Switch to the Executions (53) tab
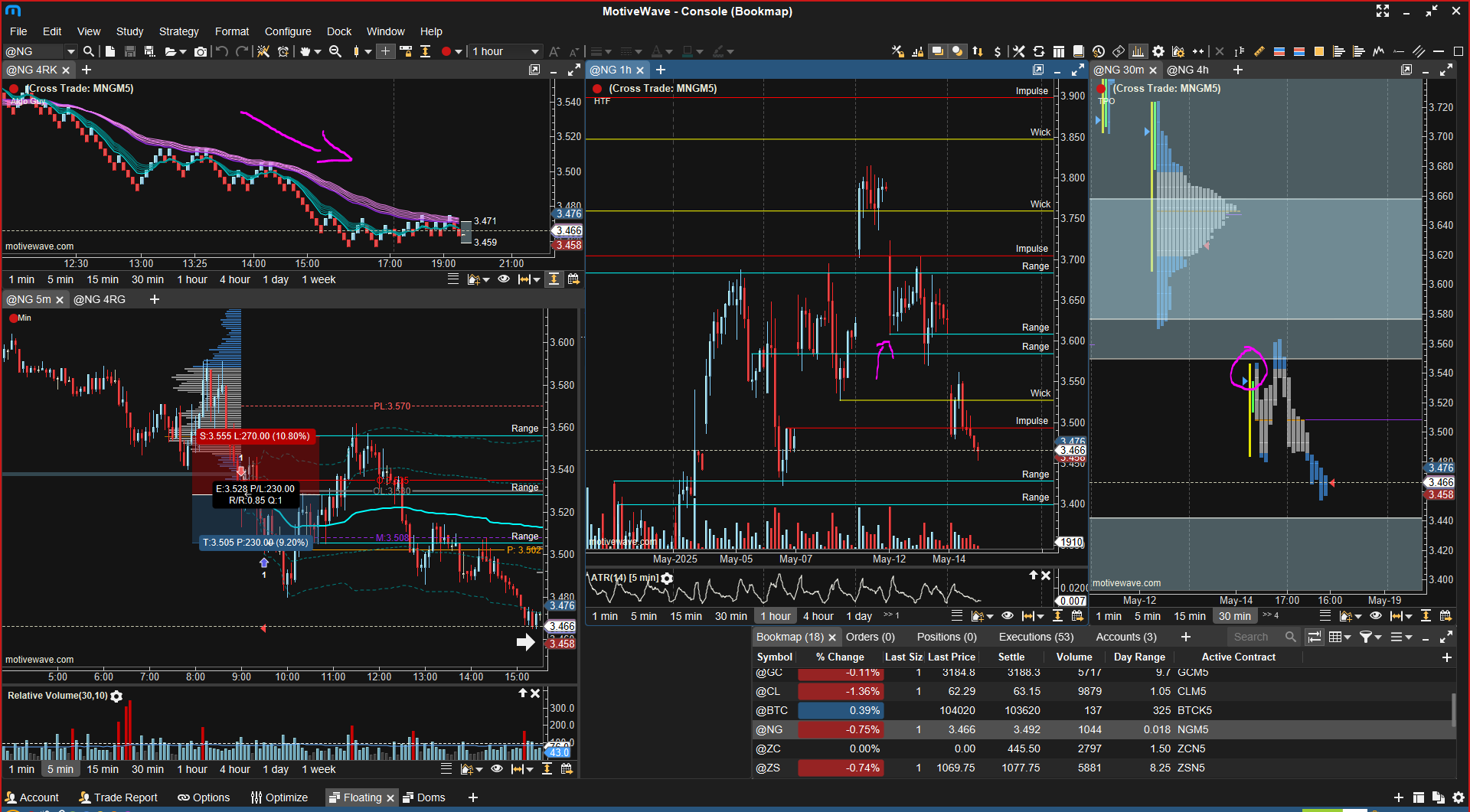The width and height of the screenshot is (1470, 812). (1036, 637)
